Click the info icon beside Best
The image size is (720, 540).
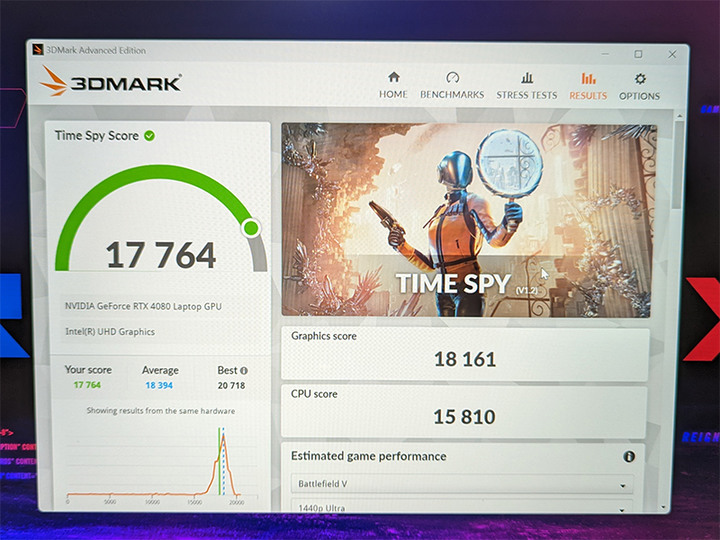244,370
